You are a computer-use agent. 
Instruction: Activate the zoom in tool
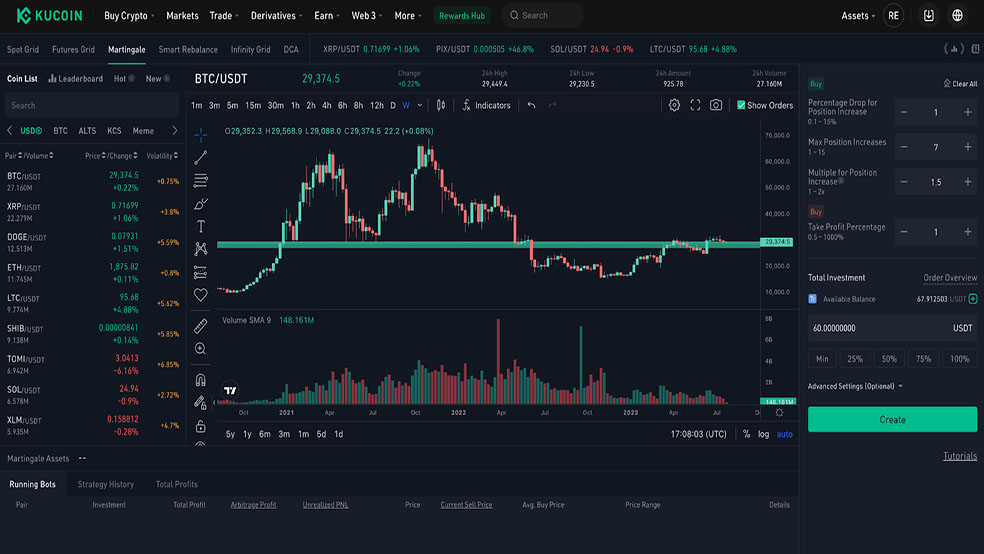tap(200, 349)
